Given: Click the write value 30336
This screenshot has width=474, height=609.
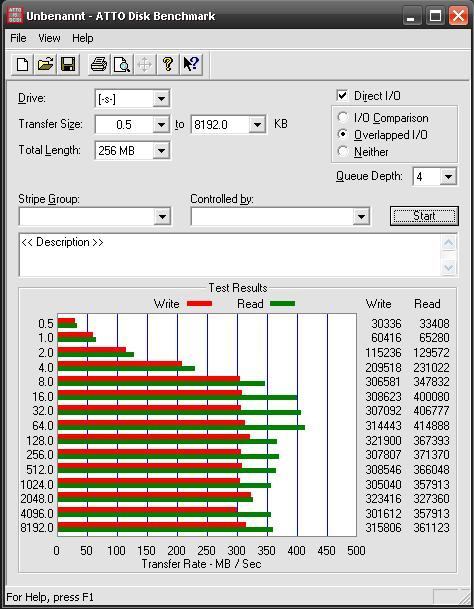Looking at the screenshot, I should coord(387,324).
